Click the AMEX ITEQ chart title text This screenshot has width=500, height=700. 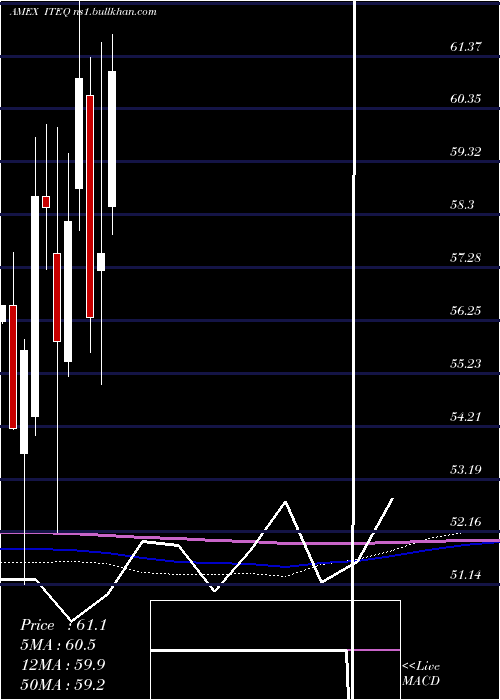click(x=83, y=12)
